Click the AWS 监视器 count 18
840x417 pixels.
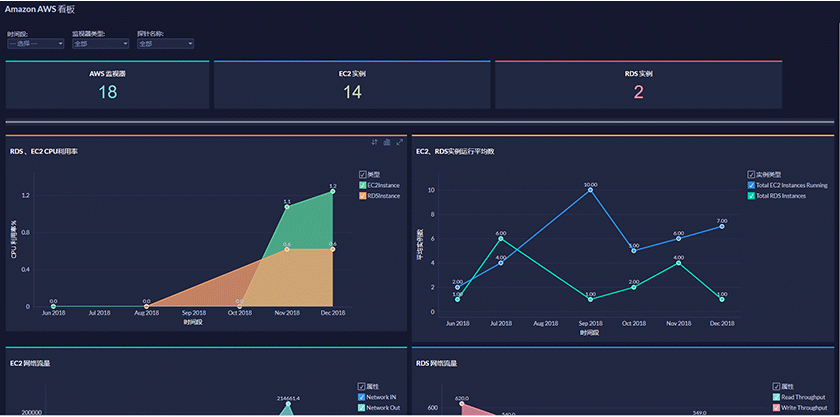pos(108,92)
